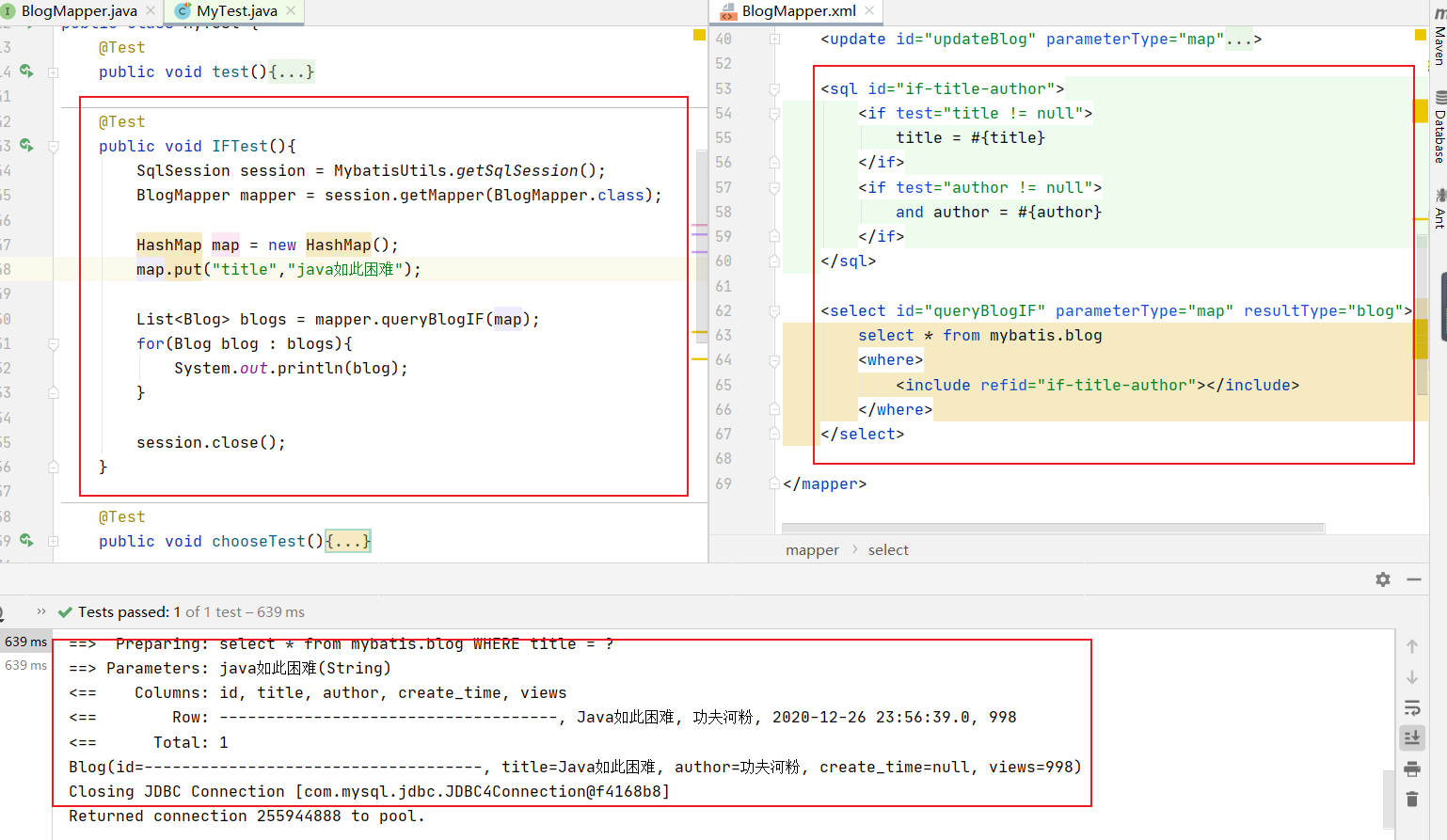Clear console output with the trash icon

point(1411,800)
